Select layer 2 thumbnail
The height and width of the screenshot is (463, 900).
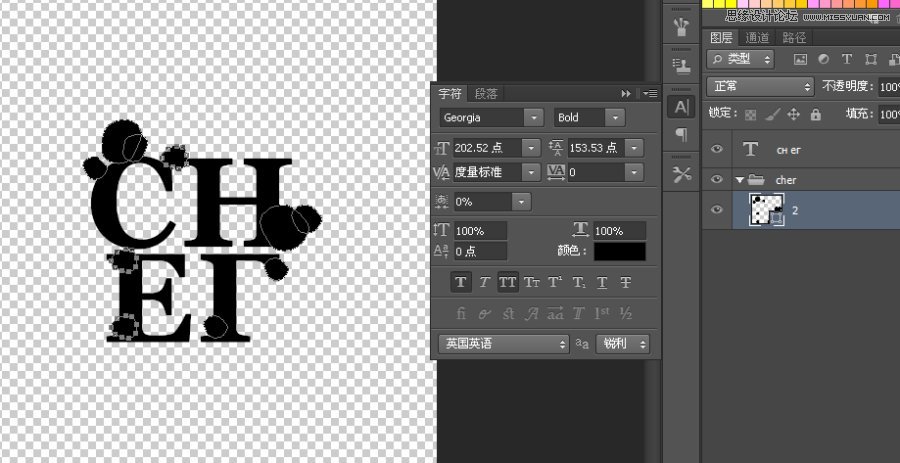pyautogui.click(x=766, y=210)
